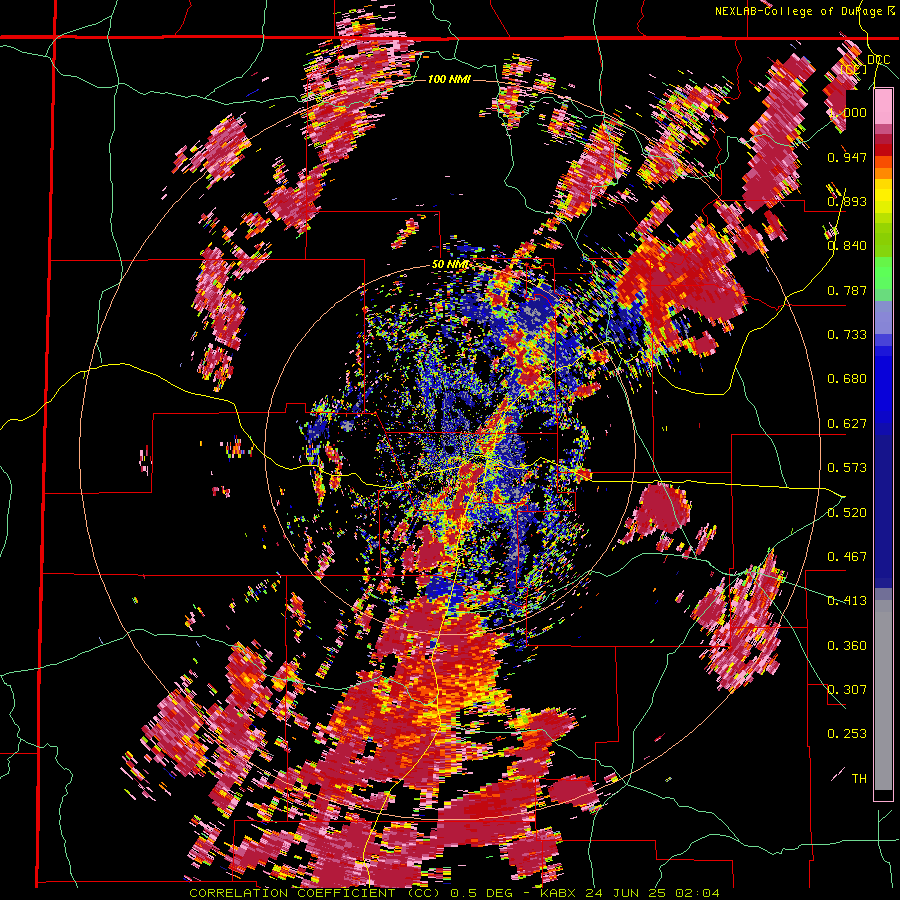Click the 0.413 scale label
The image size is (900, 900).
pos(847,601)
